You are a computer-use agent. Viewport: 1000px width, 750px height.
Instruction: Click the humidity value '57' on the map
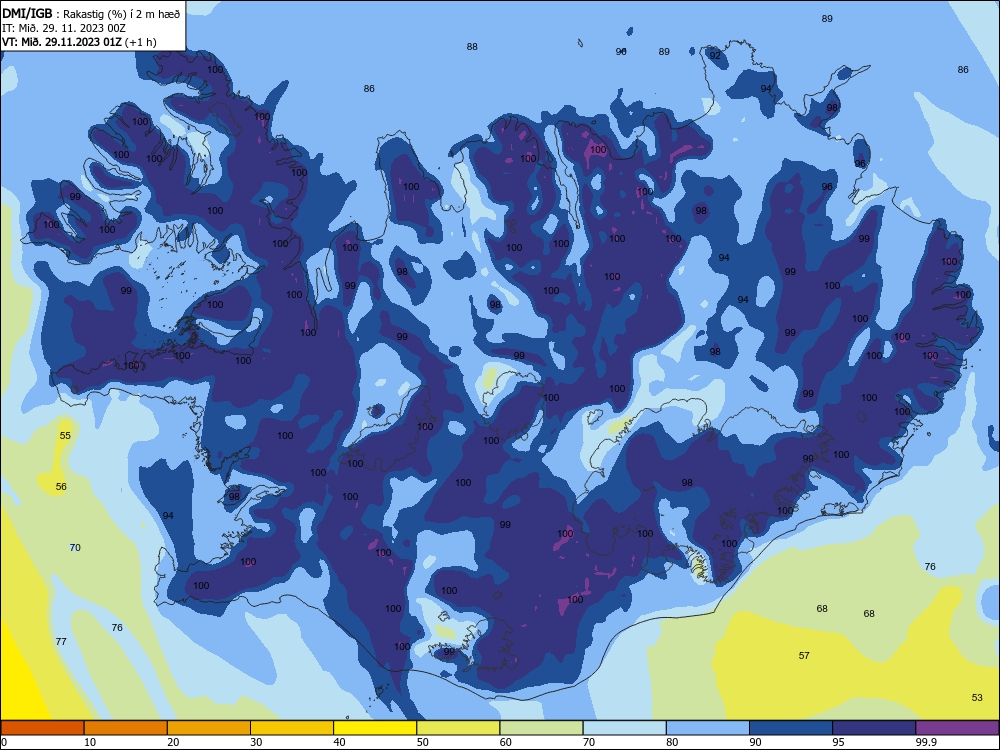click(804, 656)
